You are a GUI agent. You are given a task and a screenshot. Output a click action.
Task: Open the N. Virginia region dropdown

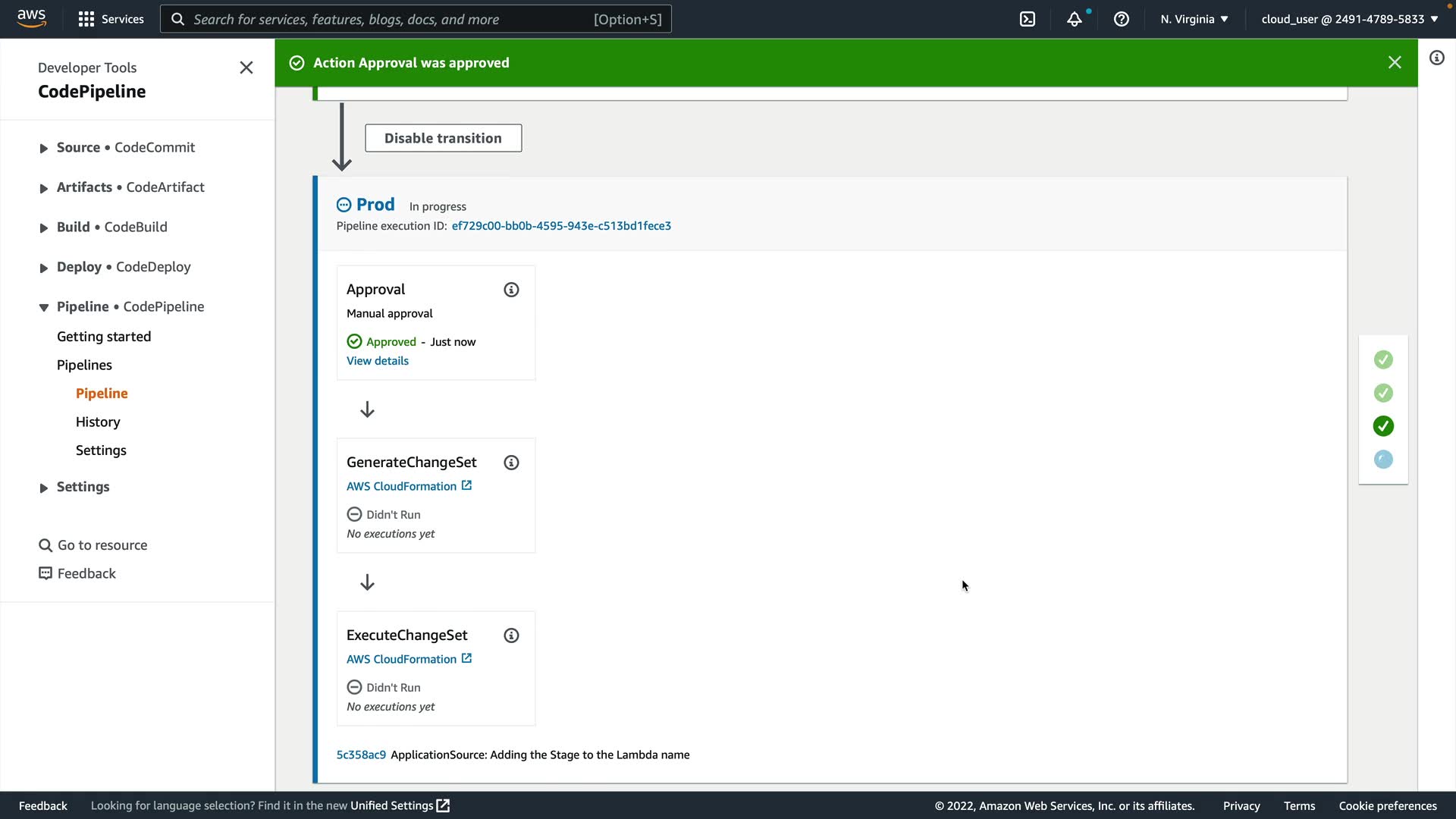pyautogui.click(x=1194, y=19)
